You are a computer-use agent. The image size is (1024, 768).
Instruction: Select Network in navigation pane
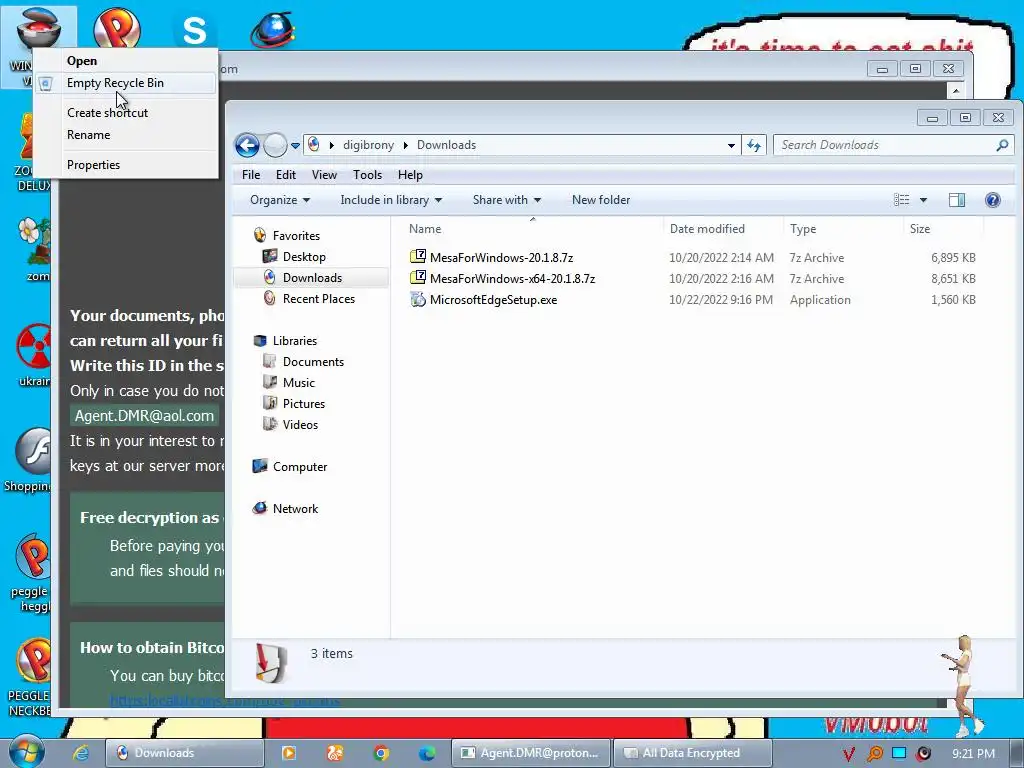(295, 509)
